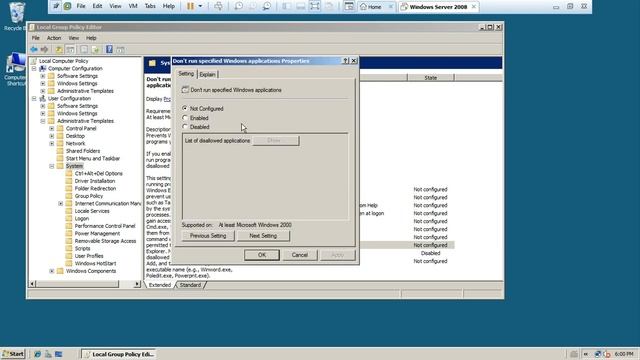Image resolution: width=640 pixels, height=360 pixels.
Task: Select the Scripts tree folder
Action: (x=82, y=248)
